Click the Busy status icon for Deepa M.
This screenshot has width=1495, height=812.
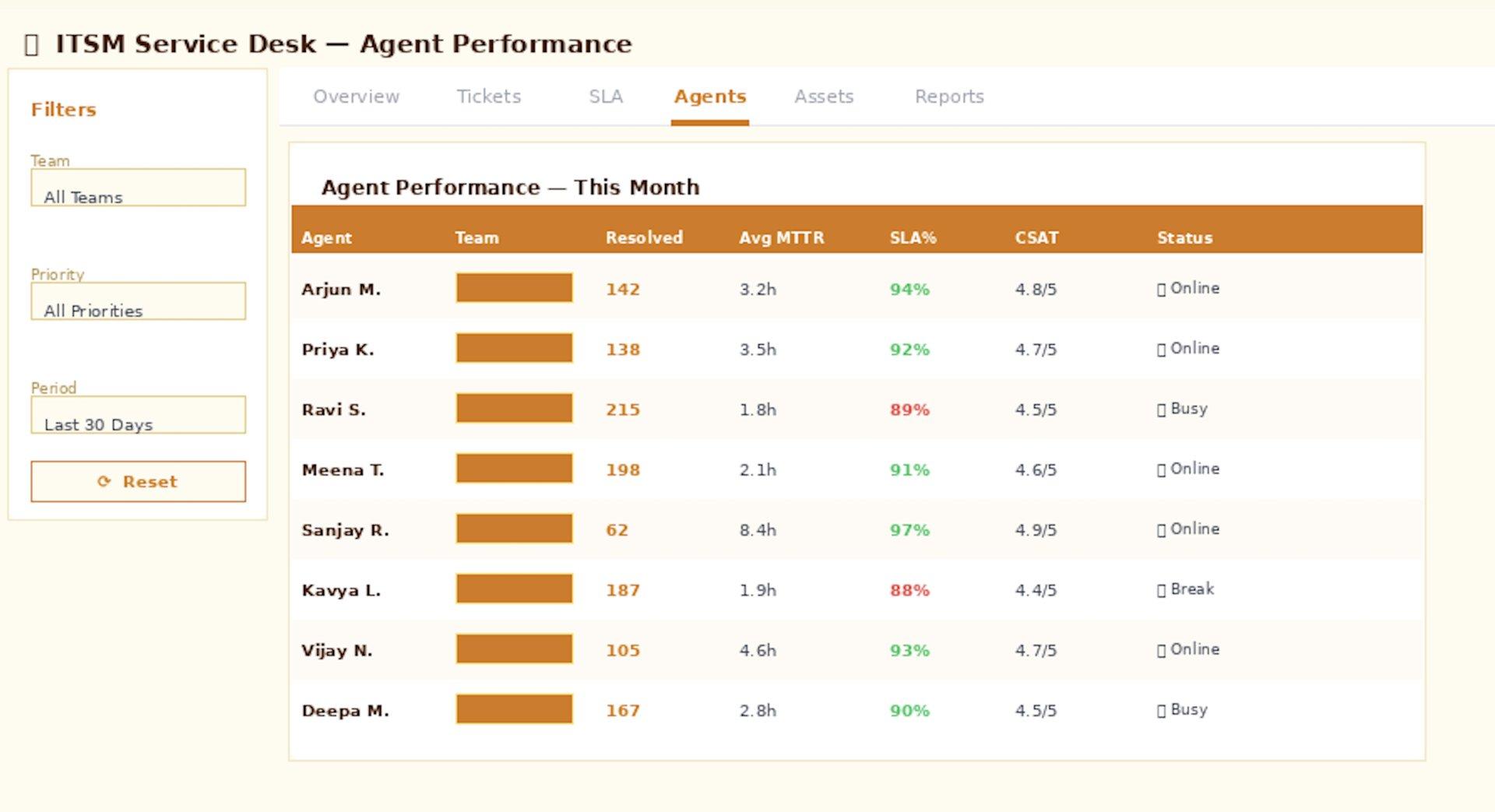pyautogui.click(x=1161, y=711)
